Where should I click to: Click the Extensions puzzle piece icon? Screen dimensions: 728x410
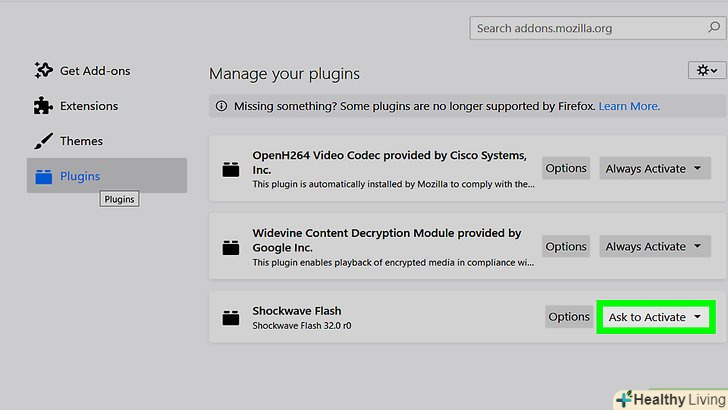point(43,105)
